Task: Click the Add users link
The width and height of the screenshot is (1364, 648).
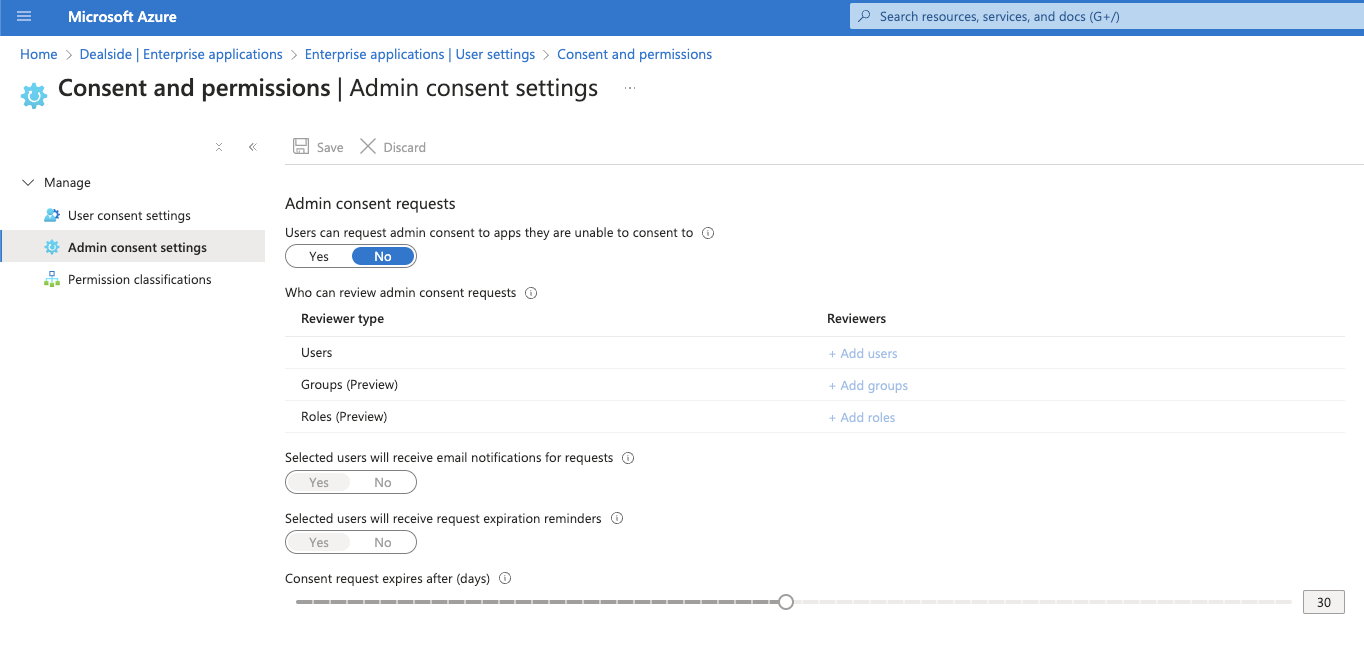Action: click(x=863, y=354)
